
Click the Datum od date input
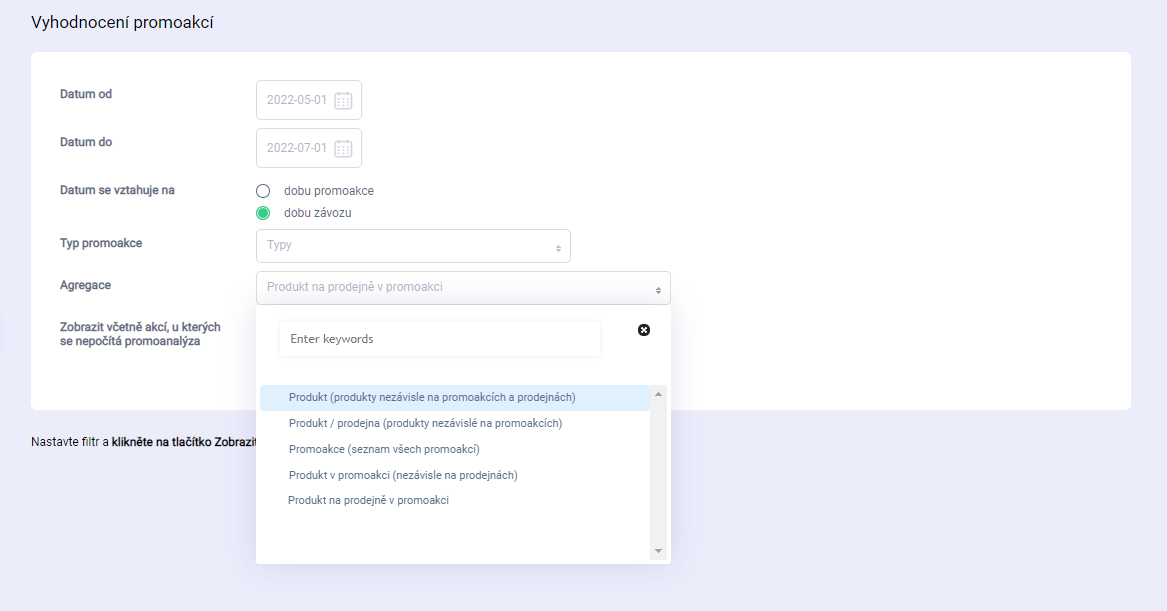(x=297, y=100)
